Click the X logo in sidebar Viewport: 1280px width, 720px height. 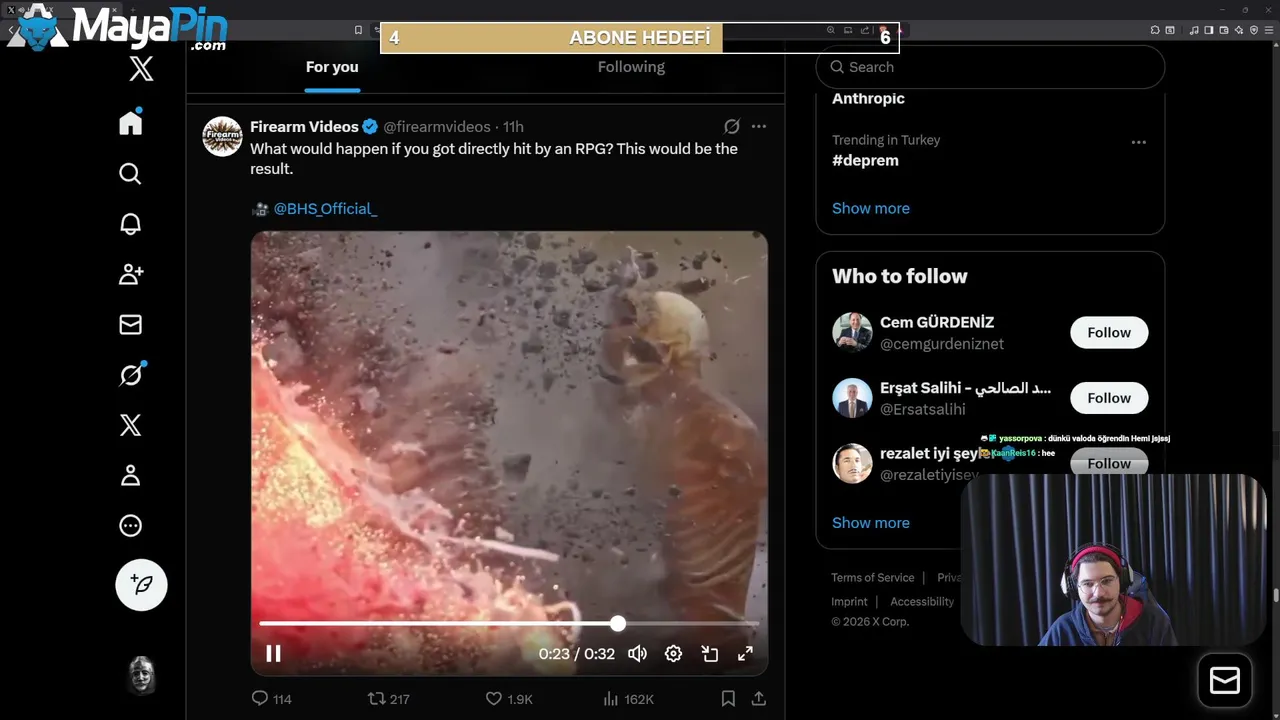point(141,68)
